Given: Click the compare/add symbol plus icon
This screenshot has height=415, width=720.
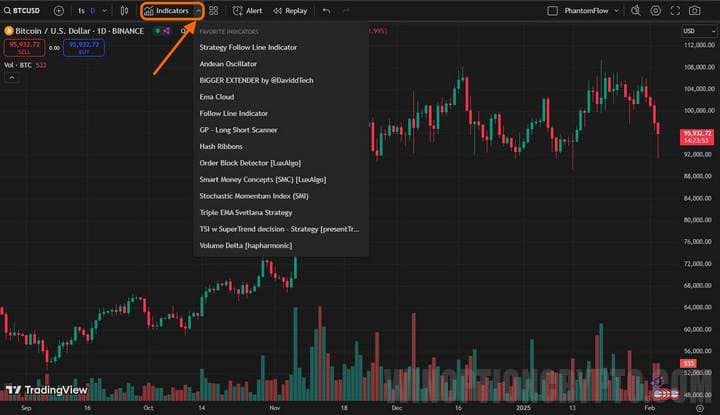Looking at the screenshot, I should [58, 10].
